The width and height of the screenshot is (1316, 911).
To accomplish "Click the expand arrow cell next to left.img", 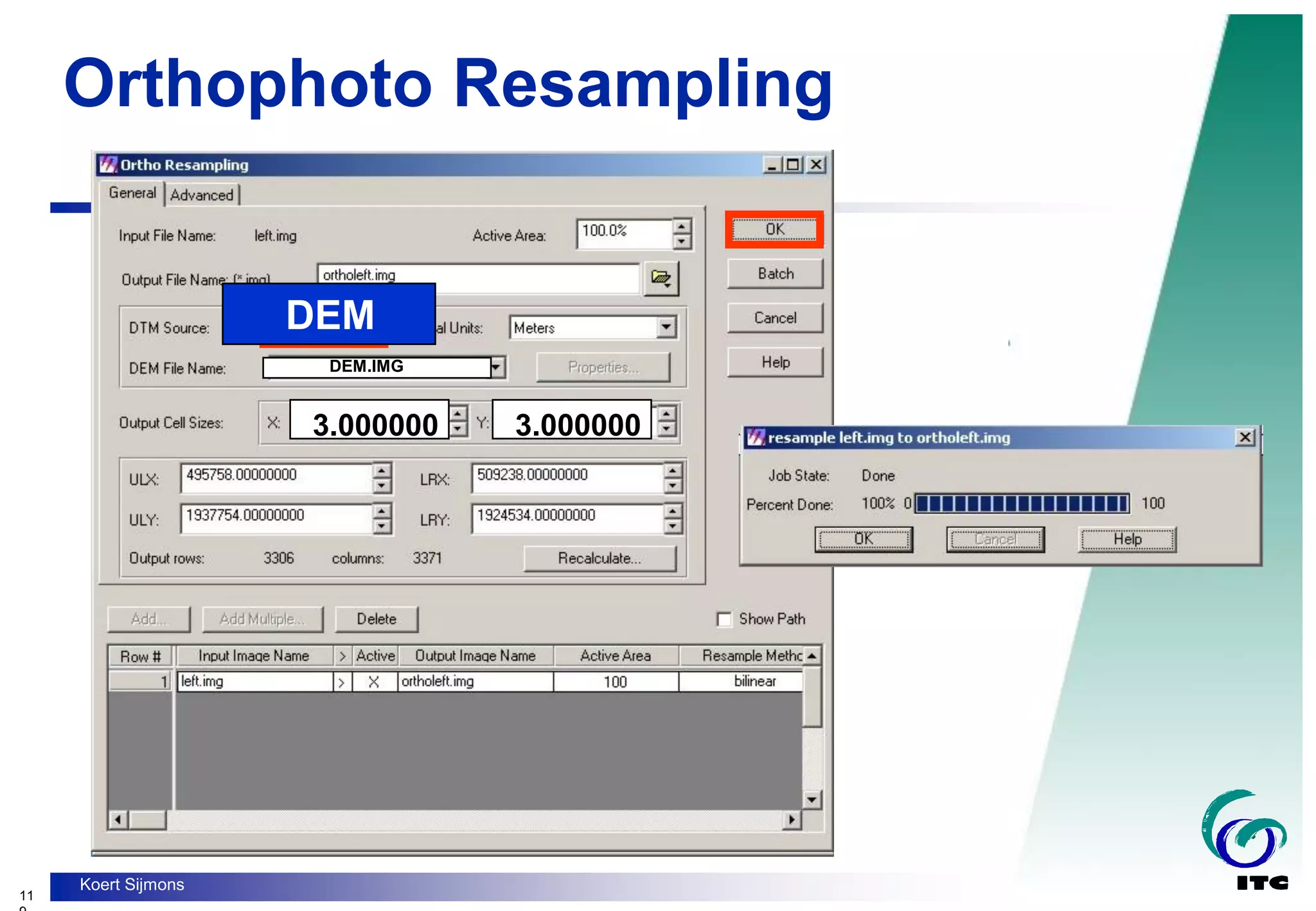I will coord(342,682).
